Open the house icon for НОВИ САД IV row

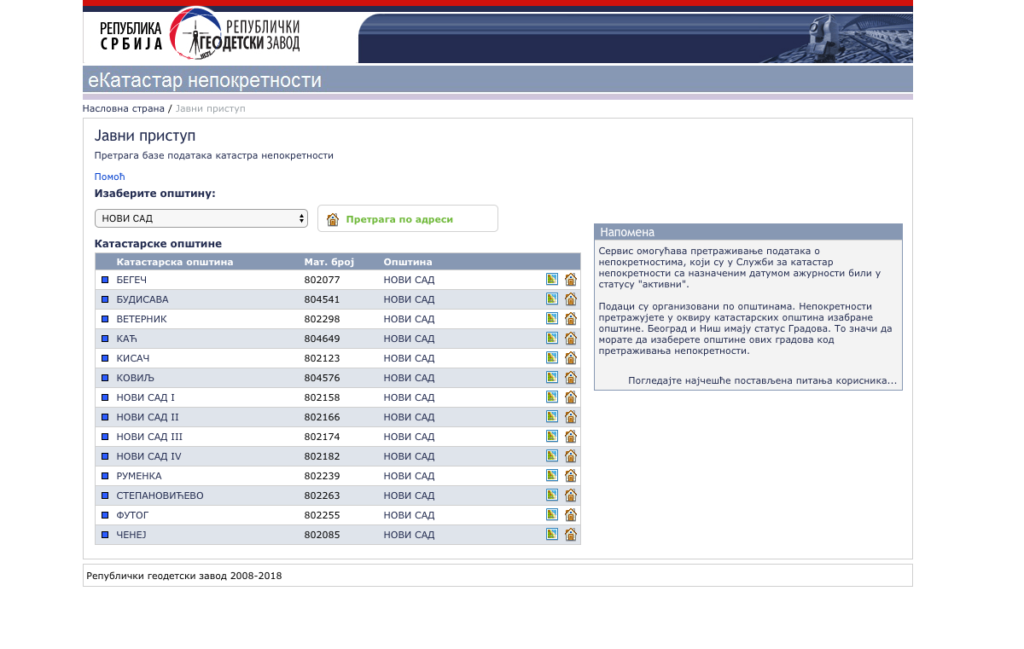pyautogui.click(x=571, y=456)
